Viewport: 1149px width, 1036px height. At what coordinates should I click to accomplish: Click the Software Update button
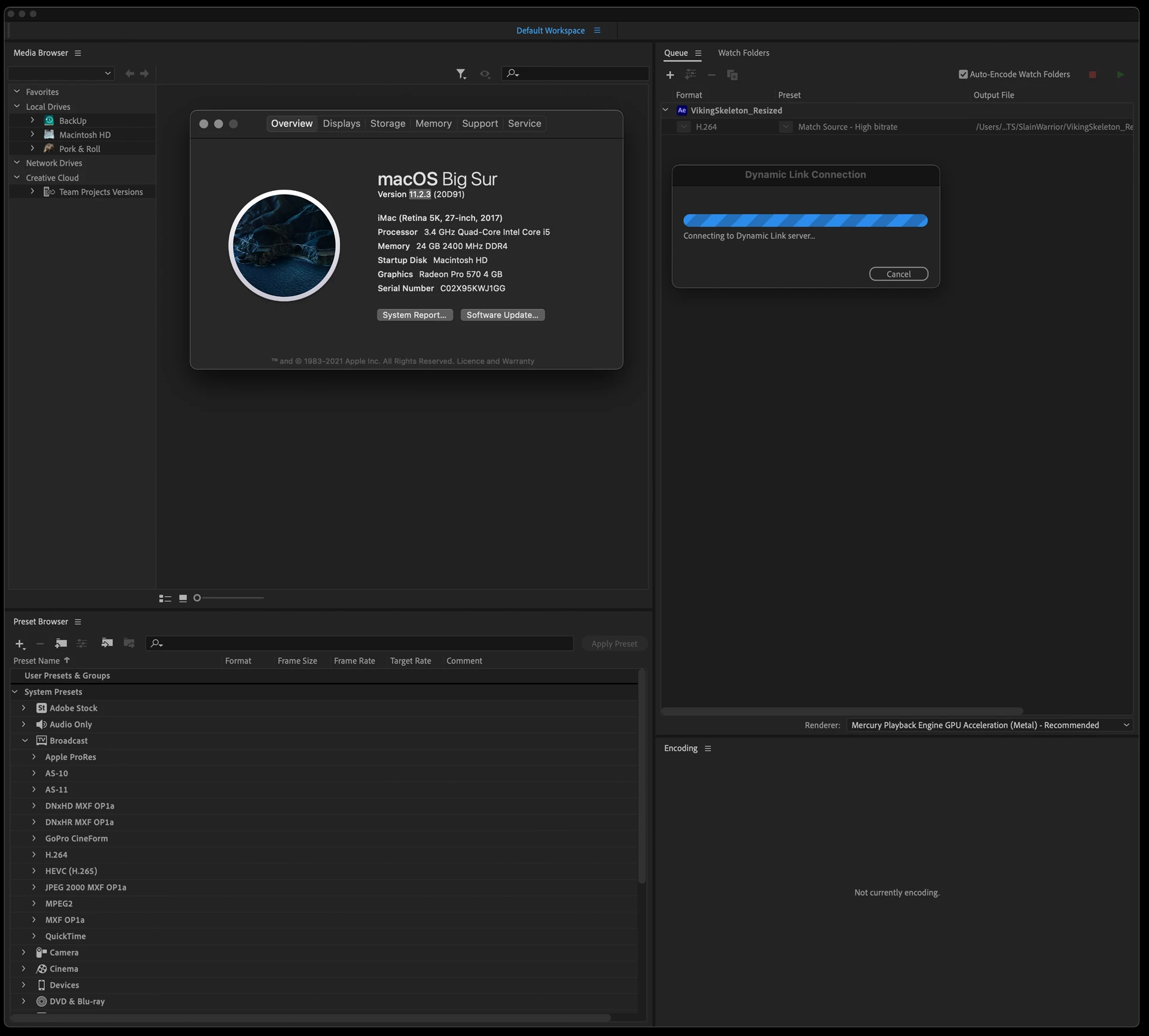[x=502, y=315]
